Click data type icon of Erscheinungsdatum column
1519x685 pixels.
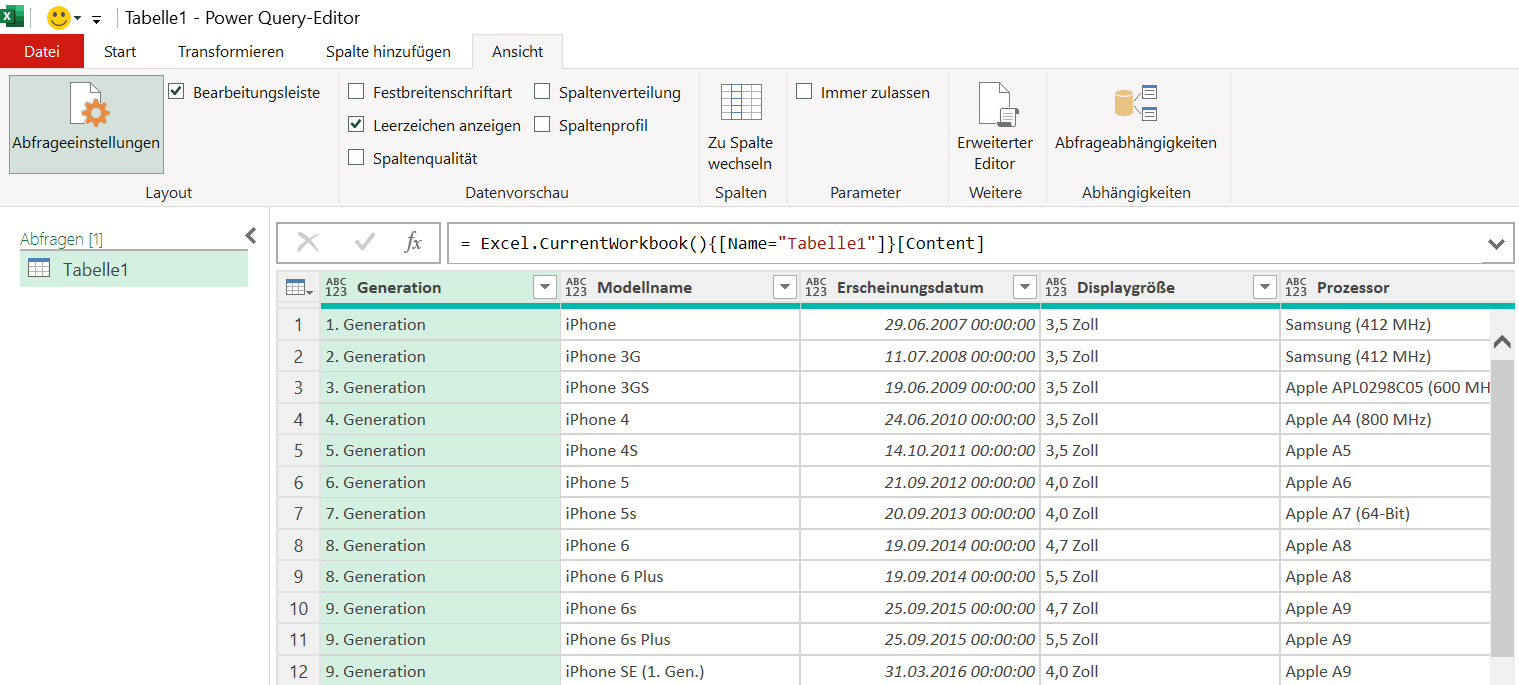click(x=817, y=288)
